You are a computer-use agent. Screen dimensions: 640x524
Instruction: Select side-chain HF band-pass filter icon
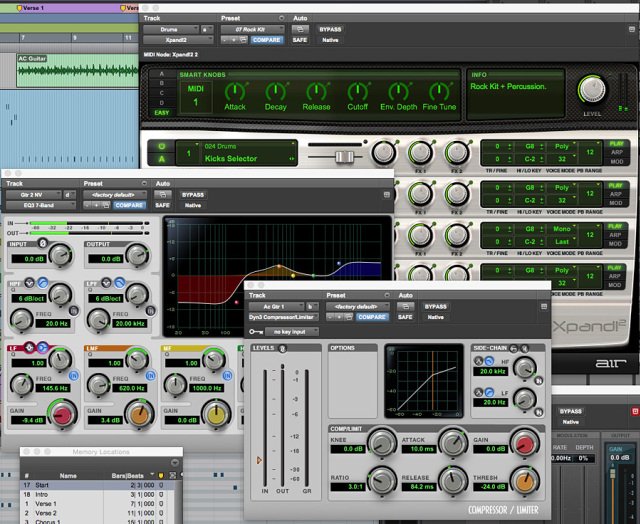tap(478, 361)
